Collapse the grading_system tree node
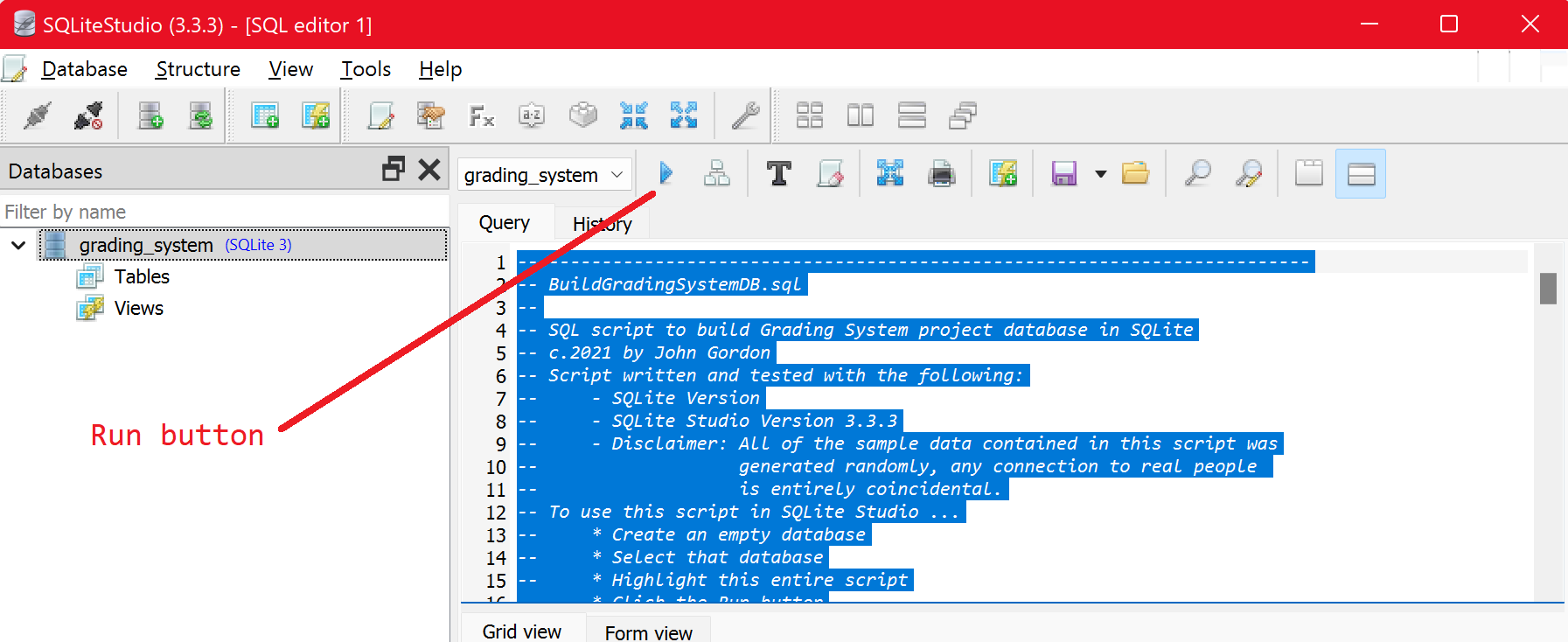 (18, 245)
